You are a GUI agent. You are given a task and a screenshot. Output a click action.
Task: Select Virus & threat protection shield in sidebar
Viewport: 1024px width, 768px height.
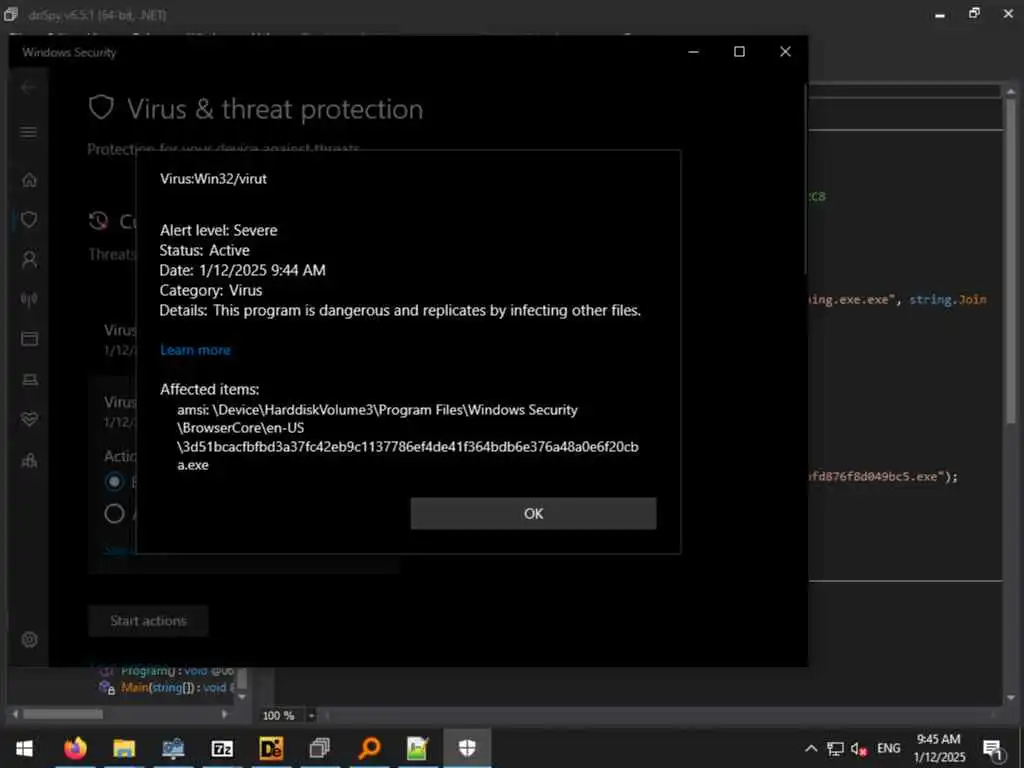click(x=29, y=219)
